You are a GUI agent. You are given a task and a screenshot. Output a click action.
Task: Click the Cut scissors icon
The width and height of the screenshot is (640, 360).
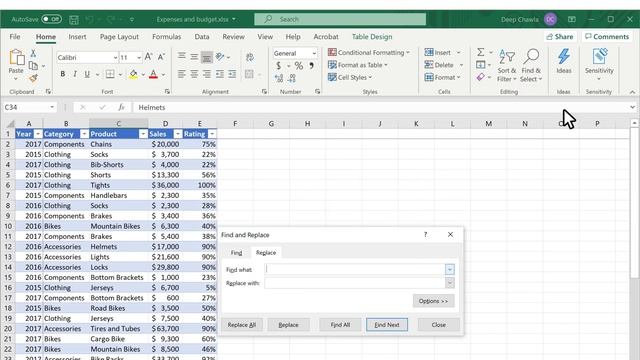tap(33, 53)
